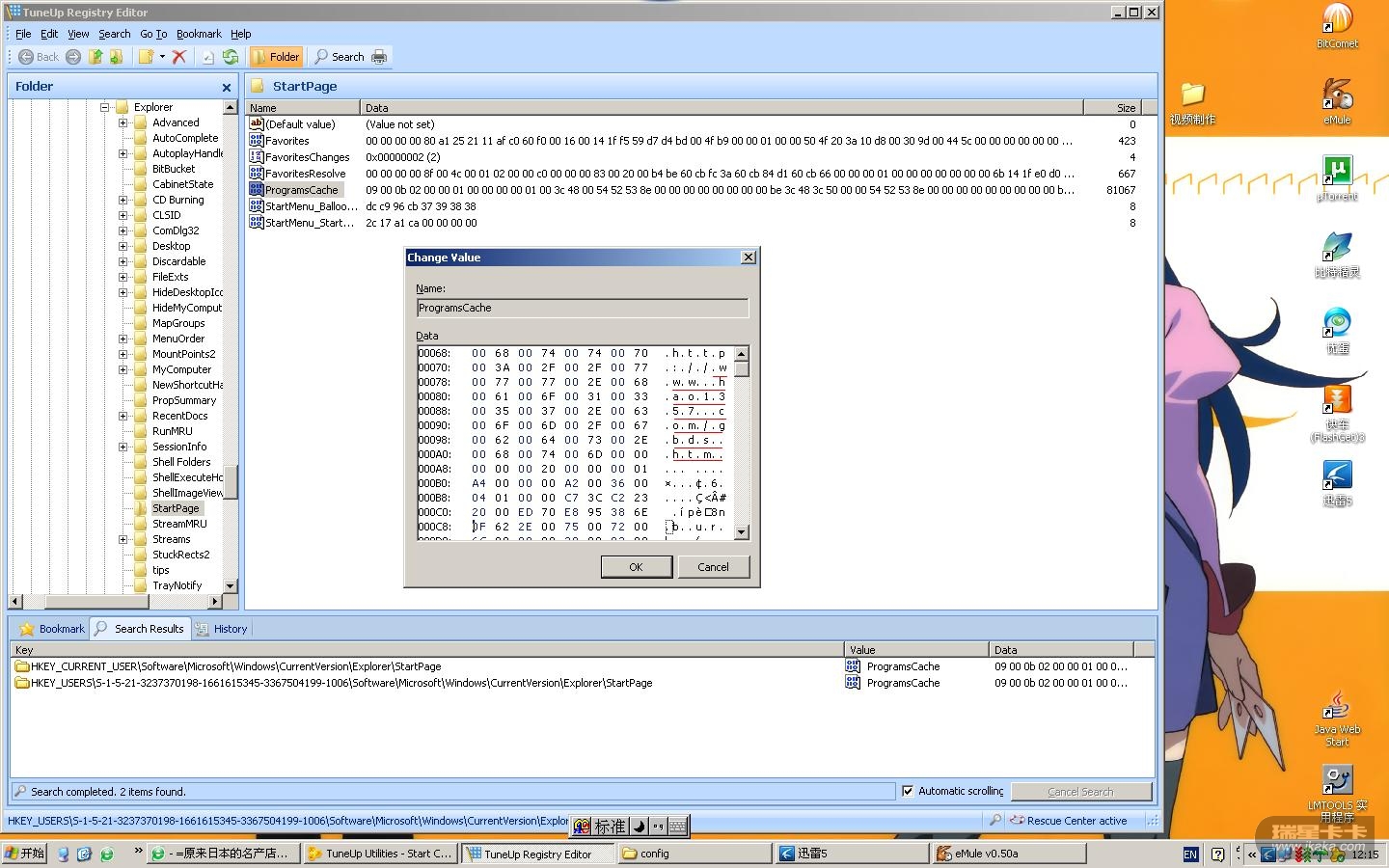1389x868 pixels.
Task: Switch to TuneUp Utilities taskbar window
Action: (x=379, y=854)
